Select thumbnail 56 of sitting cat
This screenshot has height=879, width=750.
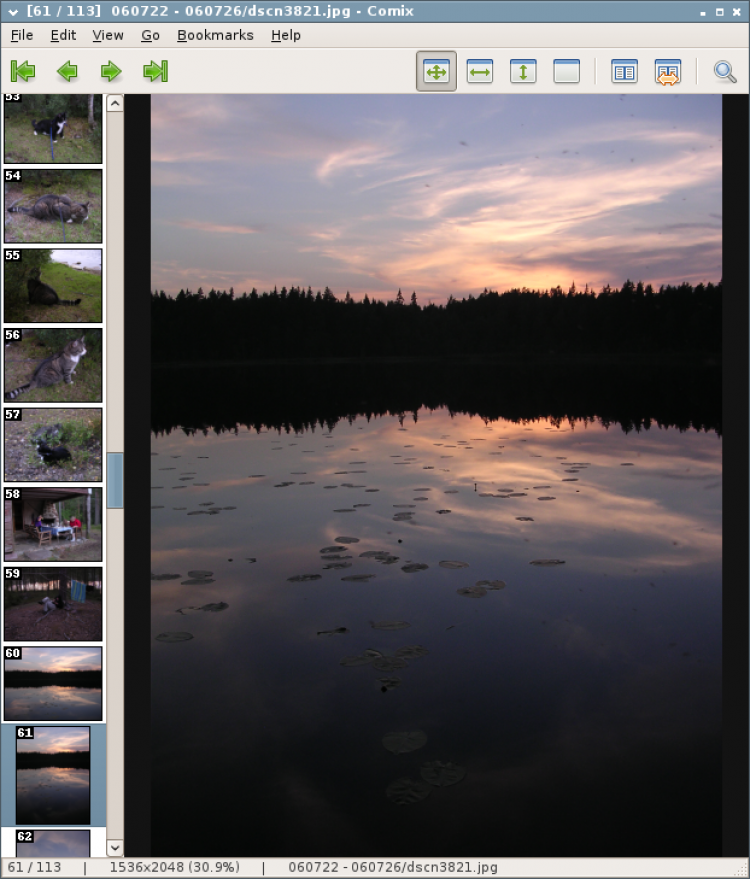pyautogui.click(x=53, y=365)
